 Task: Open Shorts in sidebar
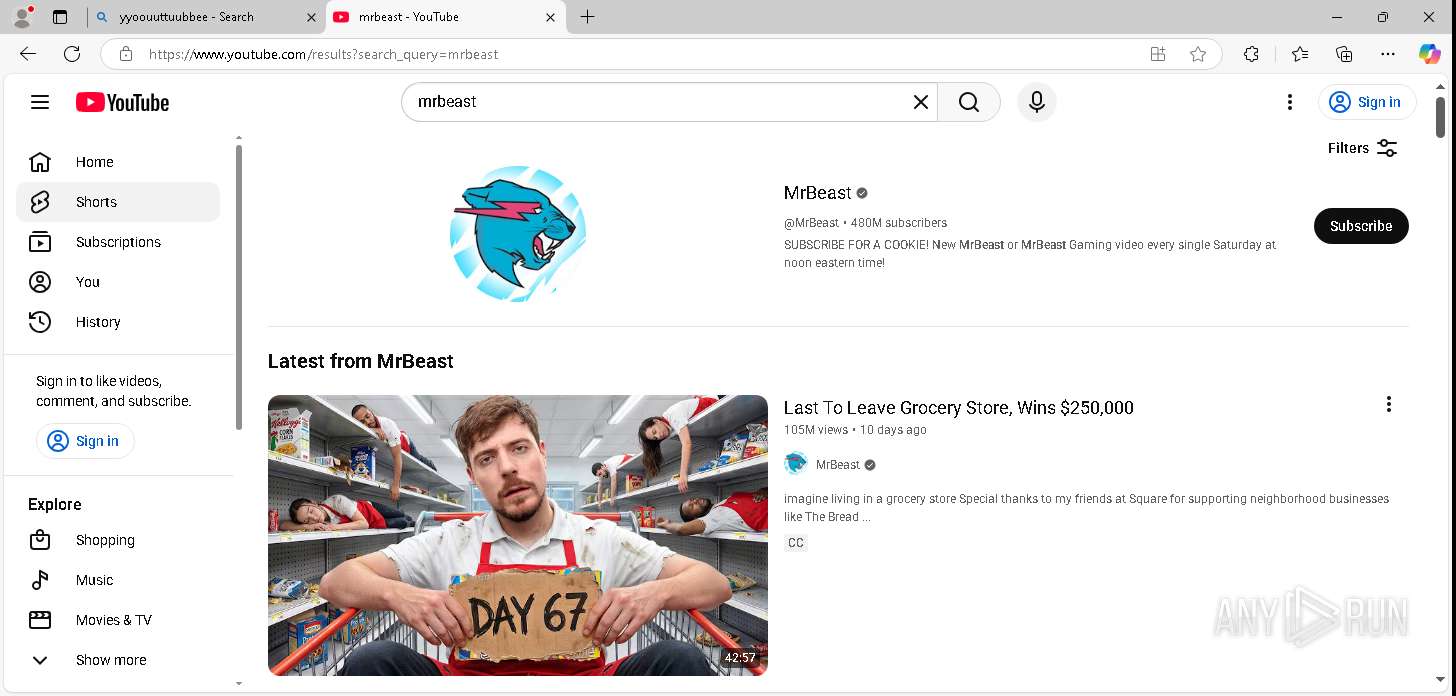point(118,202)
